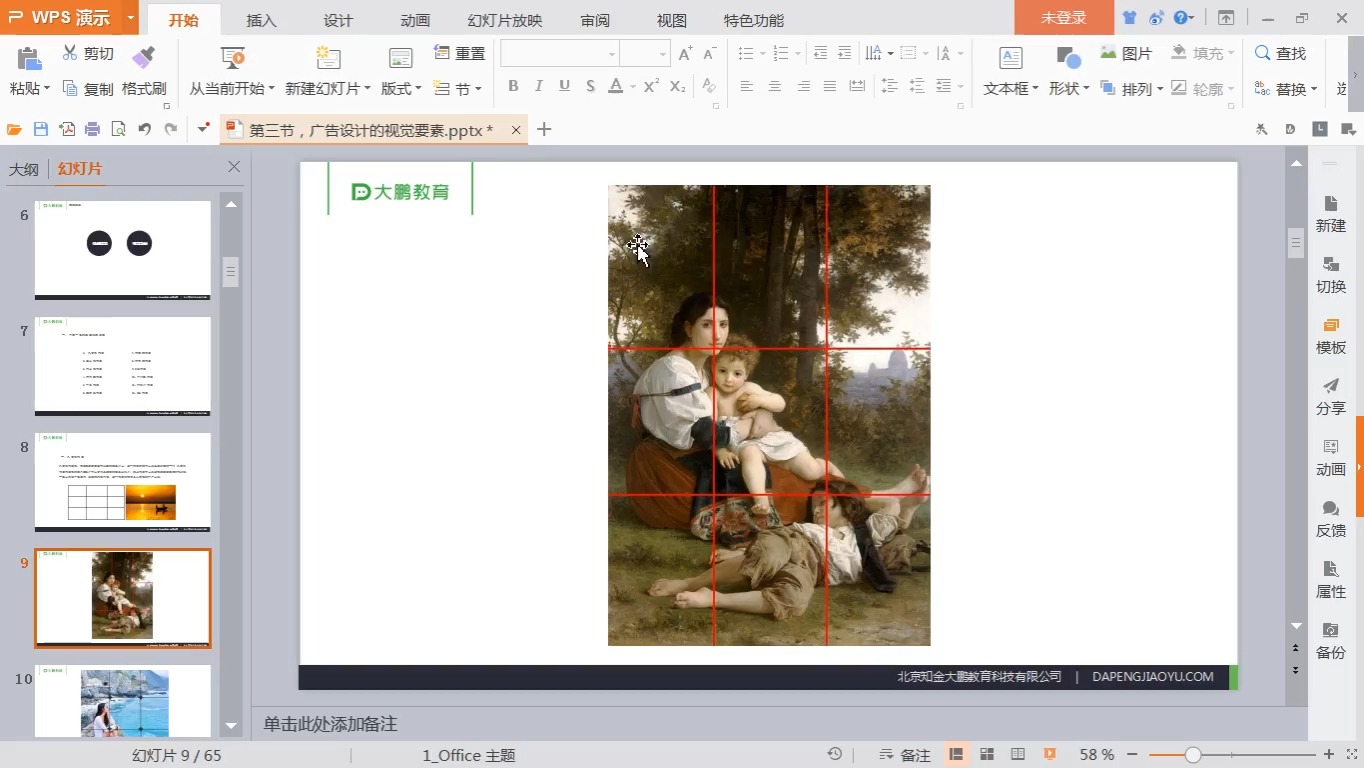The width and height of the screenshot is (1364, 768).
Task: Select the Format Painter (格式刷) brush
Action: click(144, 56)
